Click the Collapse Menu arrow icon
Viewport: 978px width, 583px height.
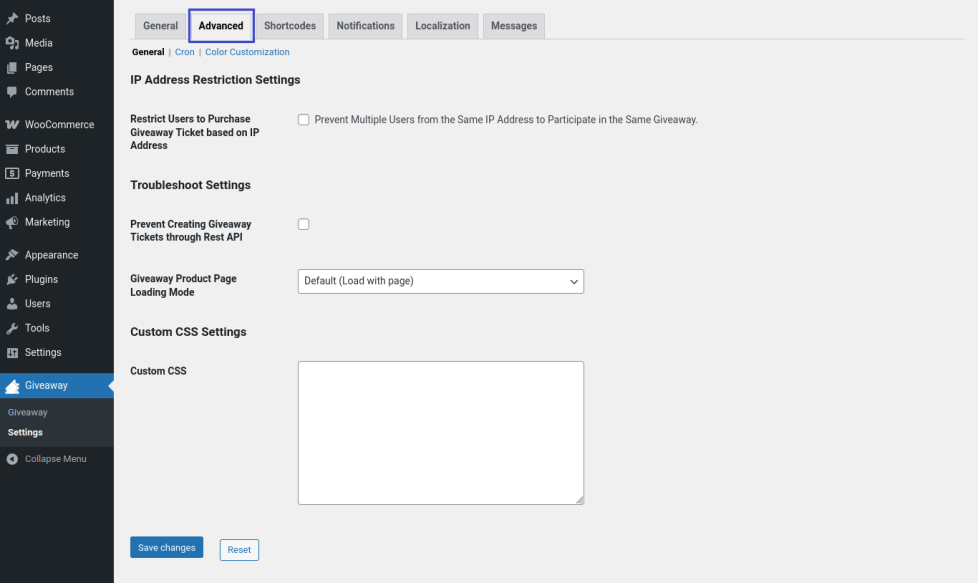(12, 459)
